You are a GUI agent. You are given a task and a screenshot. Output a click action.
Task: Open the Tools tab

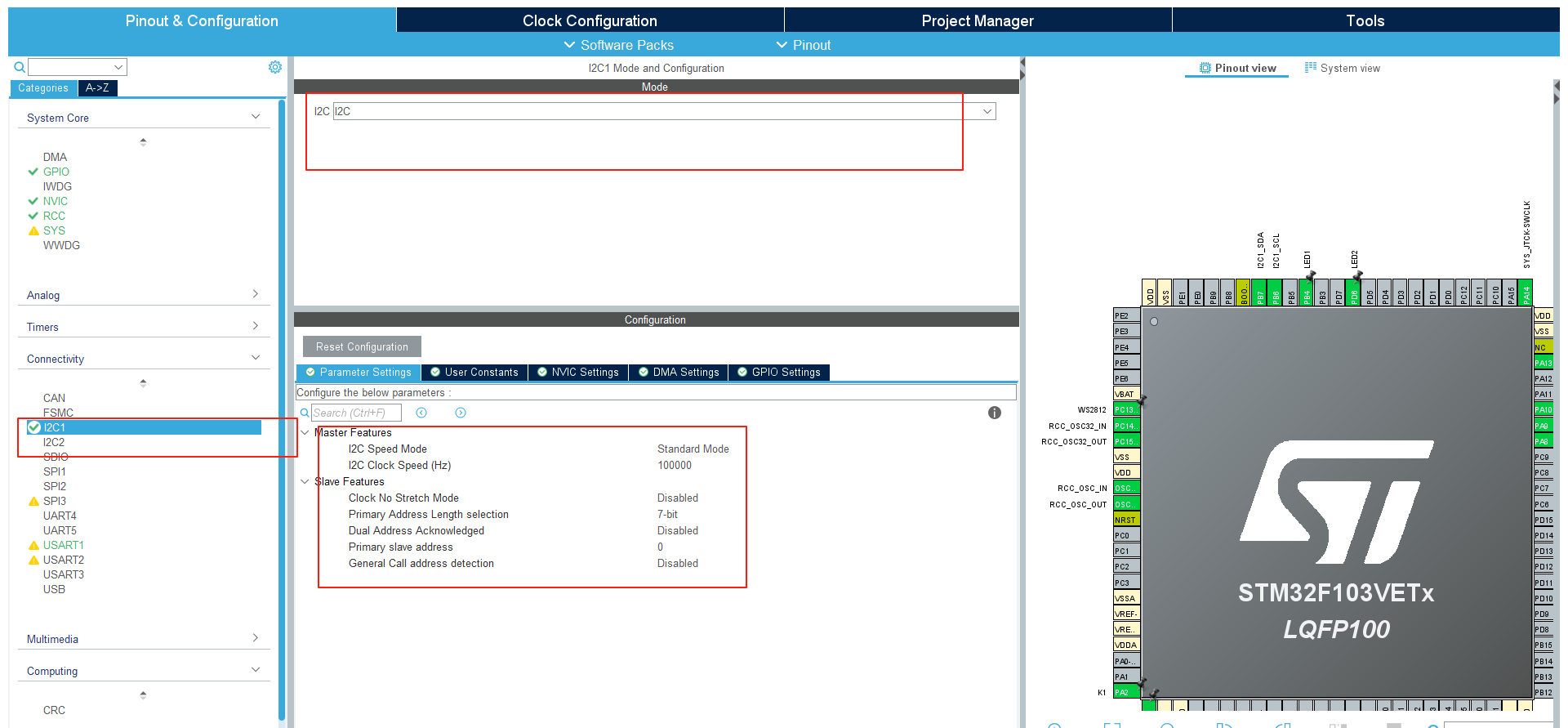pos(1365,20)
